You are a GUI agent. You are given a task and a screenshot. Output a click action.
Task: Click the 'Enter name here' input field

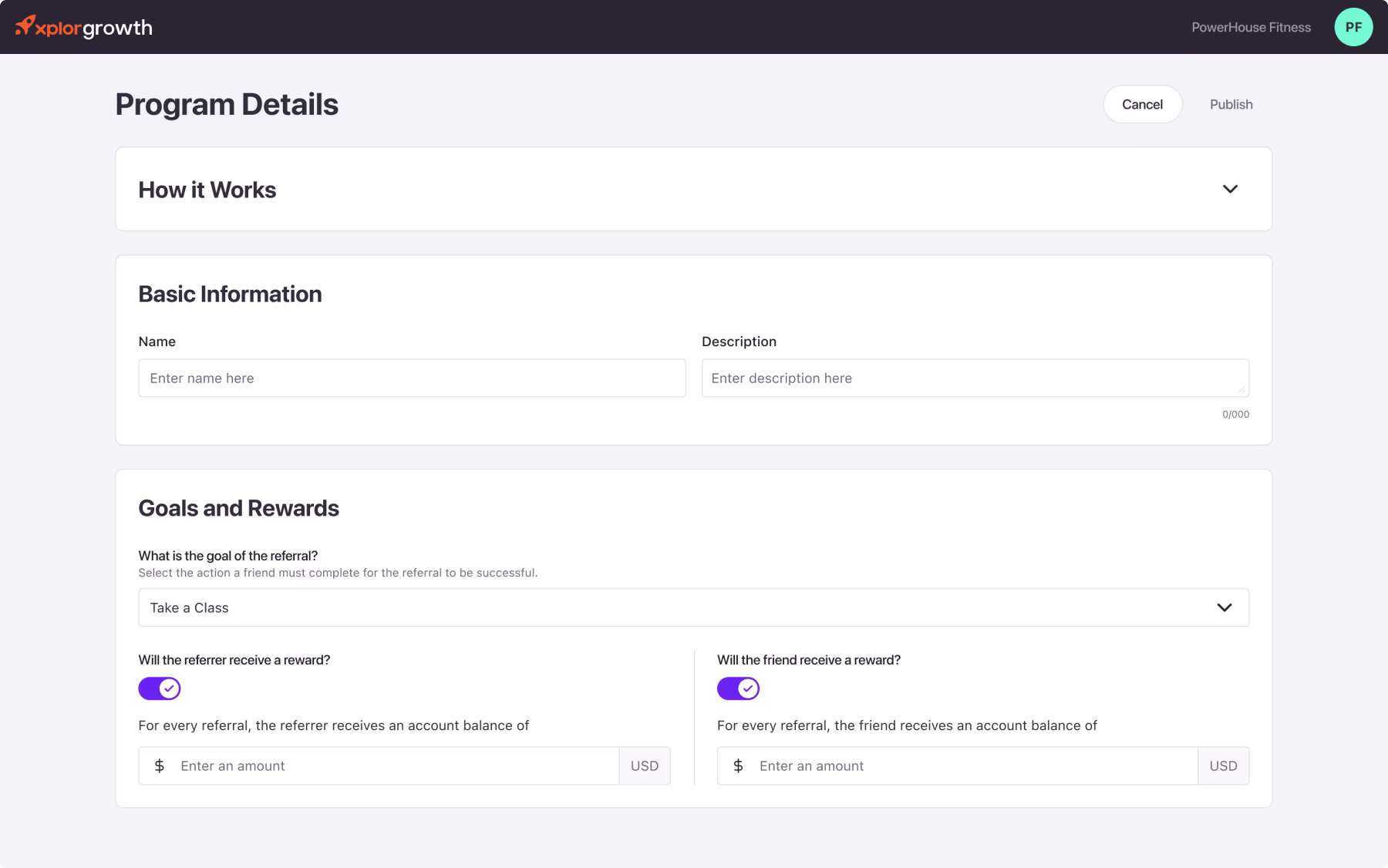pyautogui.click(x=412, y=378)
